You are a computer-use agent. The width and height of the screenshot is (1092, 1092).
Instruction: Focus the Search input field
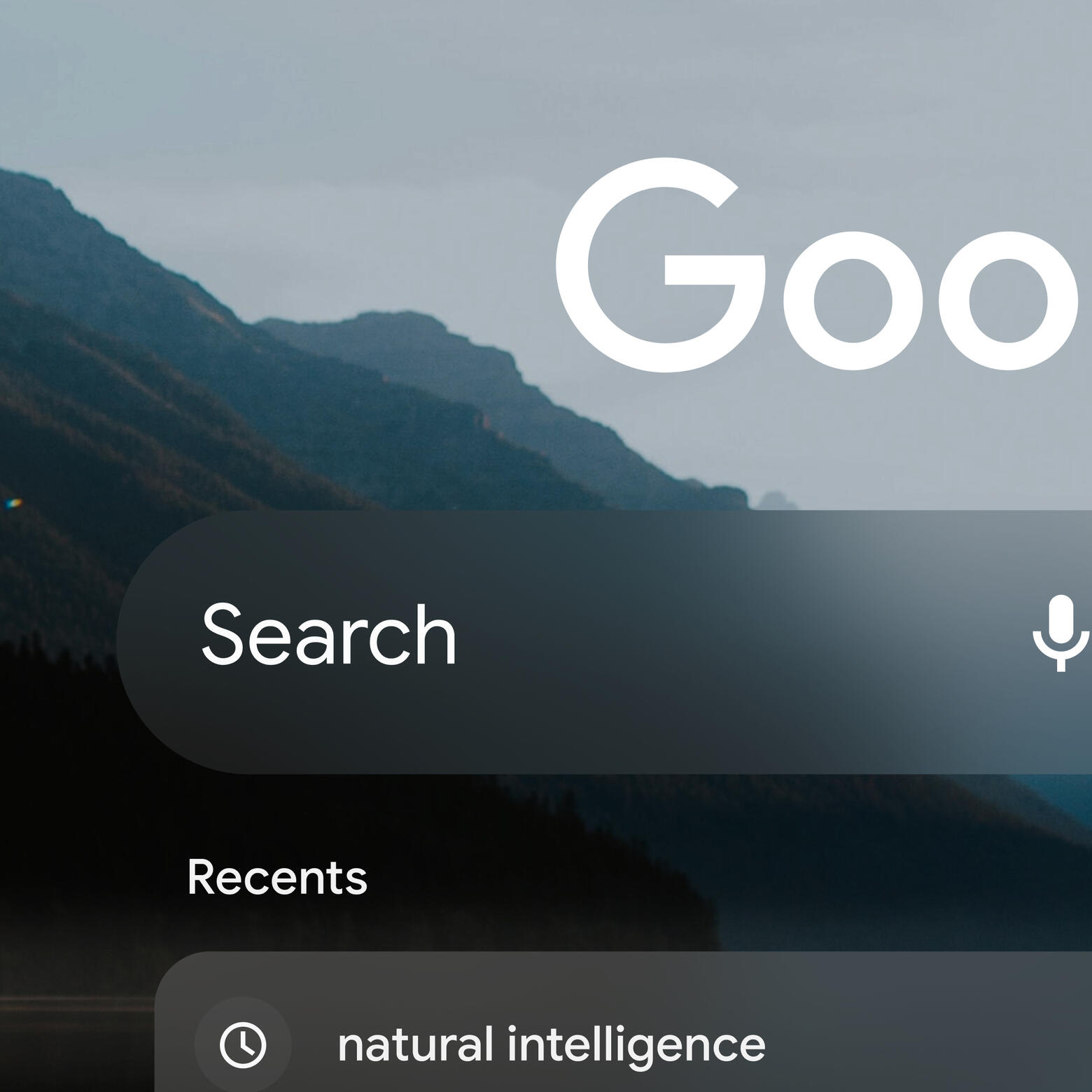tap(604, 642)
